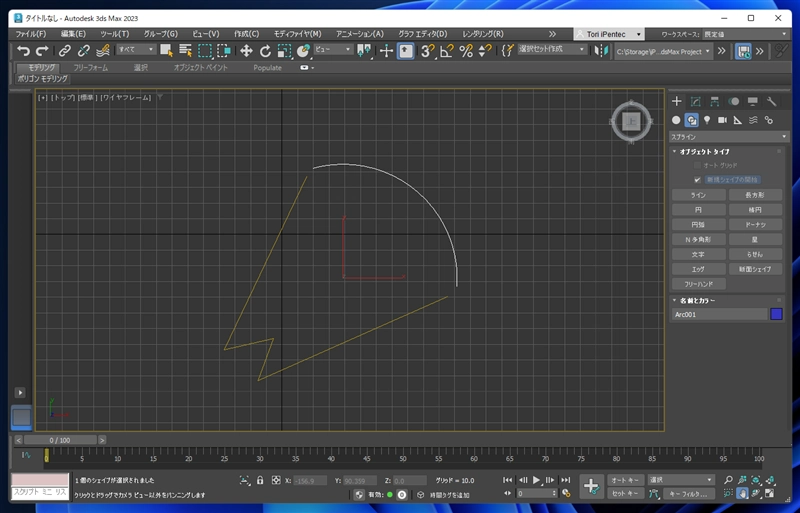This screenshot has width=800, height=513.
Task: Click the 円弧 arc button
Action: pos(698,225)
